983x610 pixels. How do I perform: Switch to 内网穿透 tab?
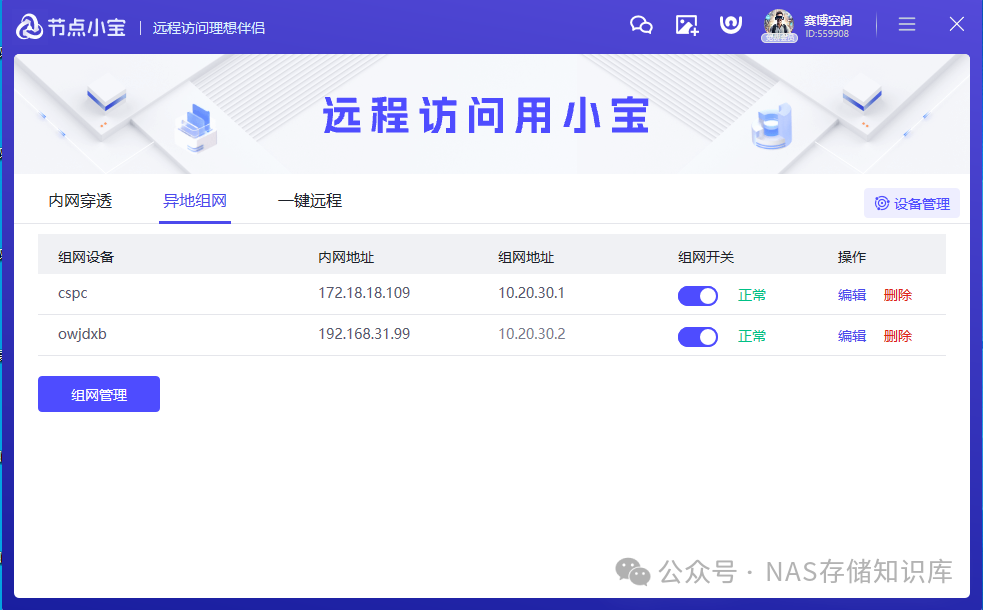pyautogui.click(x=80, y=201)
